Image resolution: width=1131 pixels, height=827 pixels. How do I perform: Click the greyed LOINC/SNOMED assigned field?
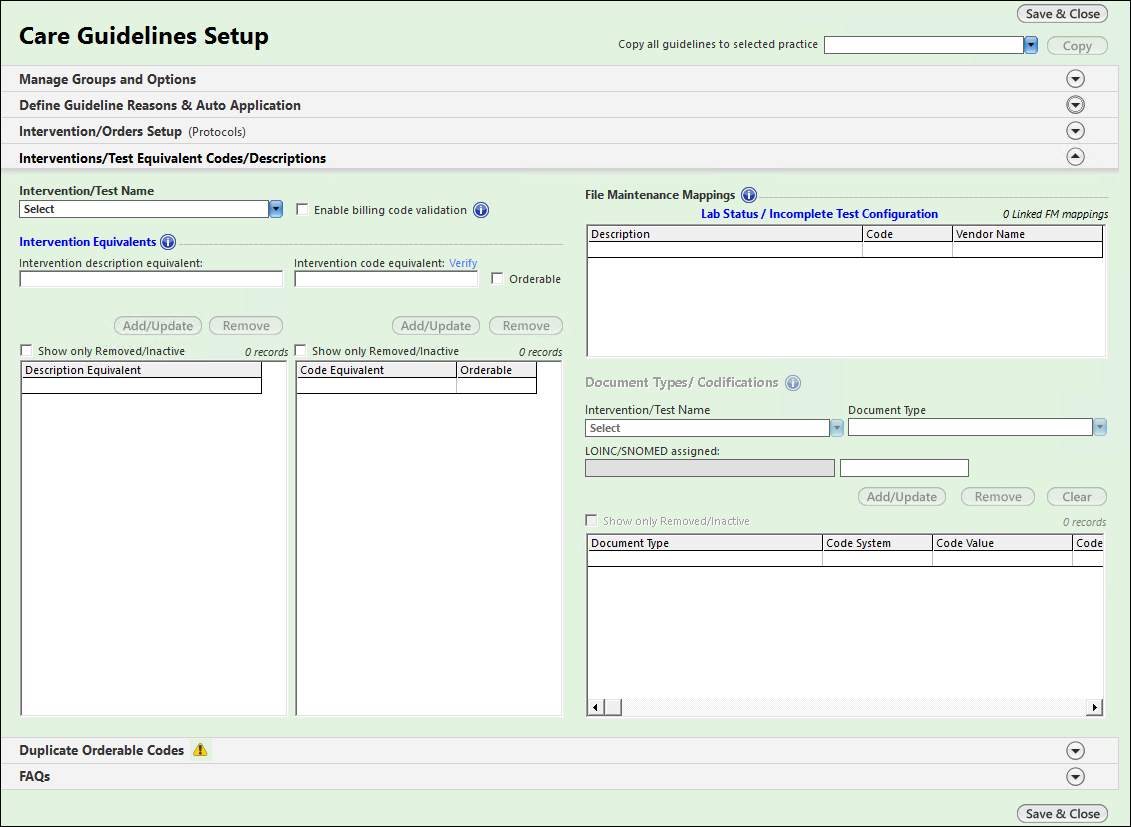[710, 468]
